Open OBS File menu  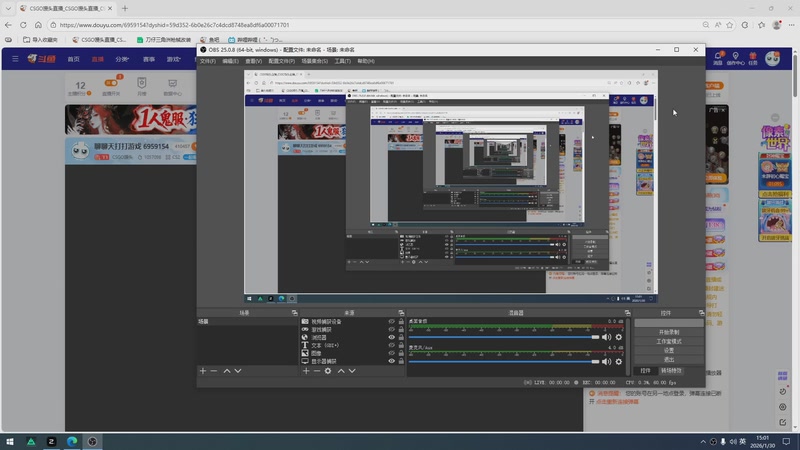click(208, 61)
